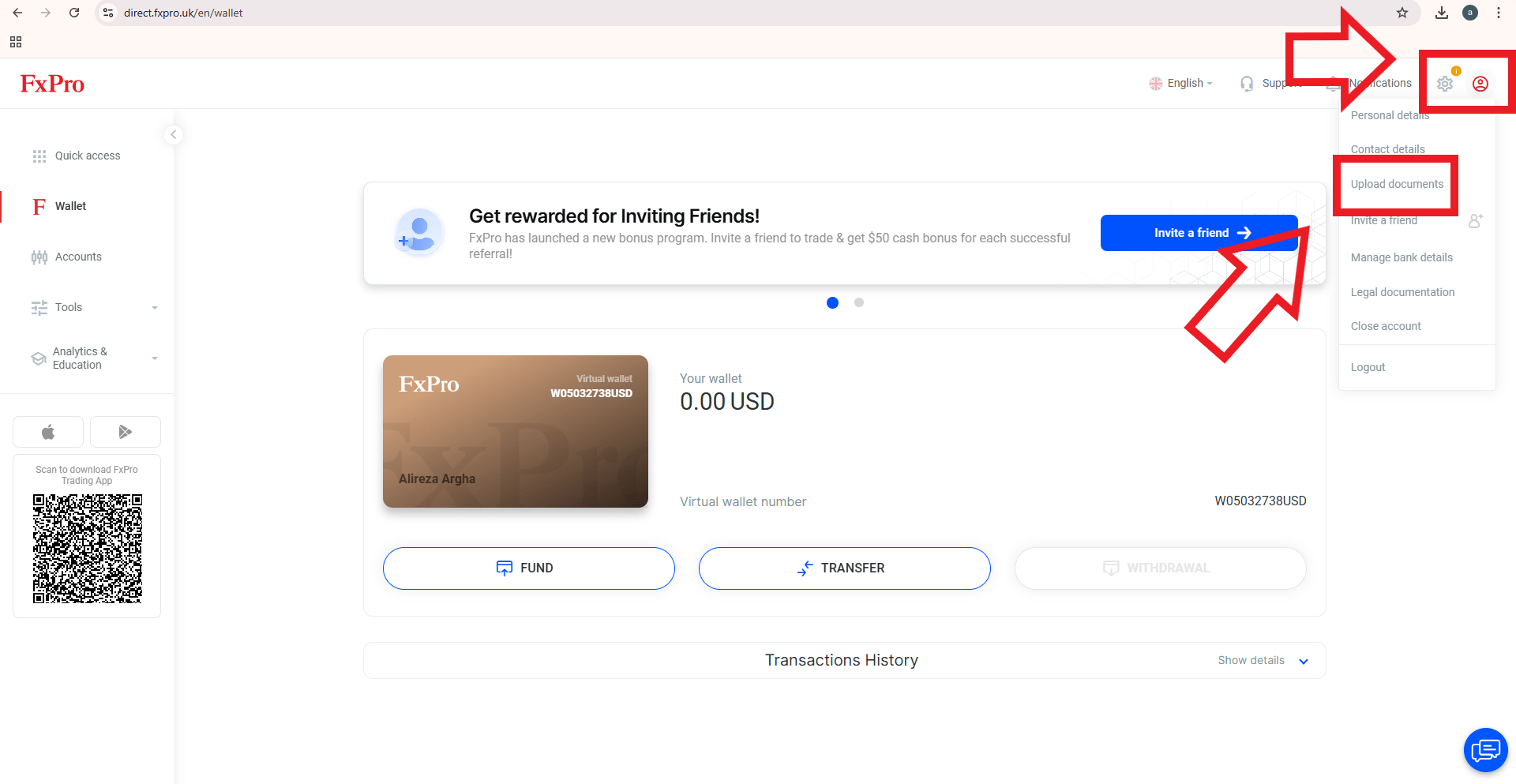The image size is (1516, 784).
Task: Click the address bar URL
Action: click(183, 13)
